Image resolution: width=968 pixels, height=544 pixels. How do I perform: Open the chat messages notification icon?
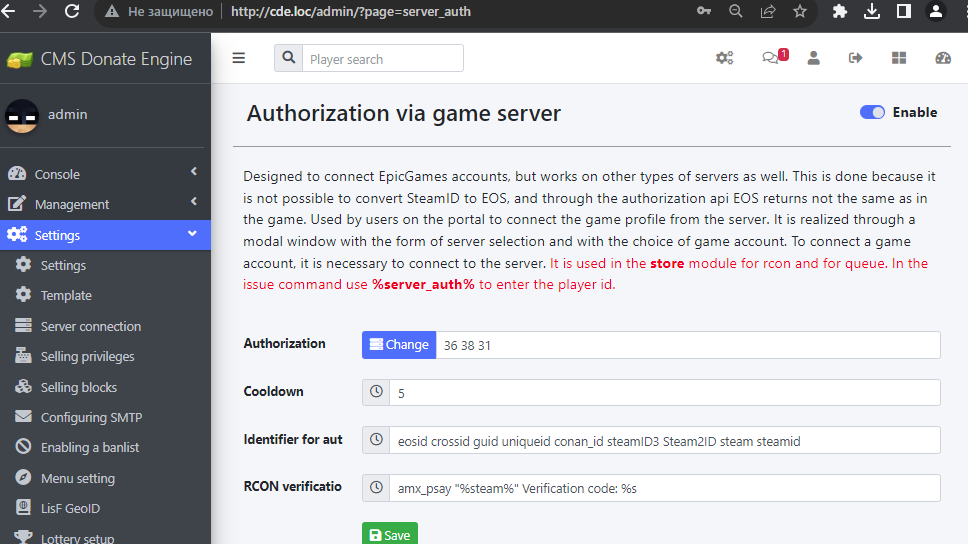click(x=771, y=58)
